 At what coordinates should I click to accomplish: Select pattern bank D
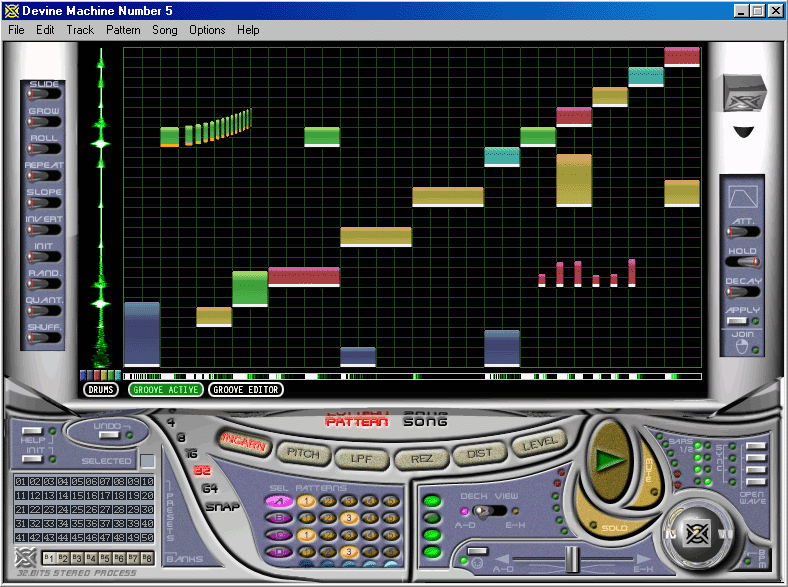pyautogui.click(x=279, y=552)
